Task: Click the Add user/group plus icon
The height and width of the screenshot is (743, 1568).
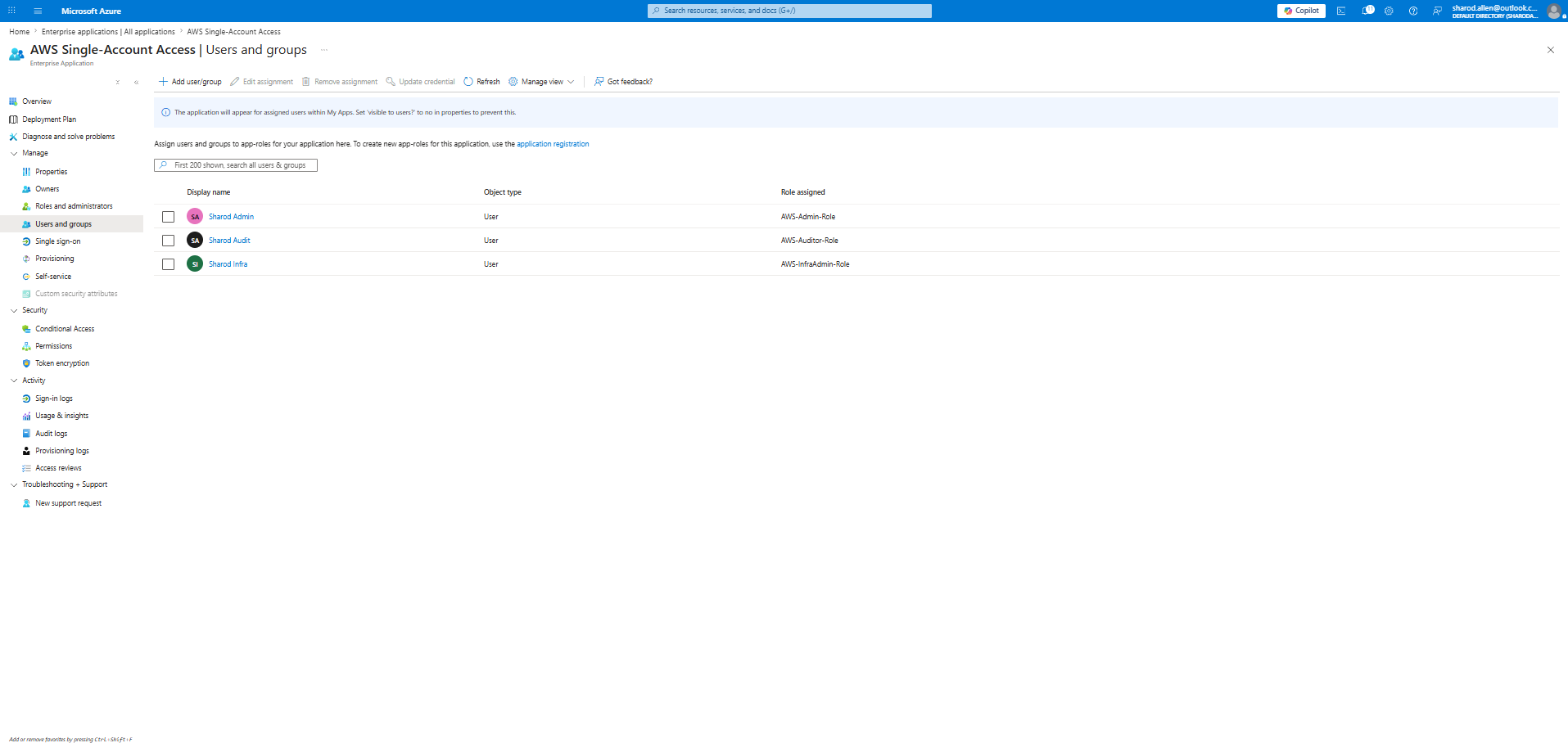Action: (x=163, y=82)
